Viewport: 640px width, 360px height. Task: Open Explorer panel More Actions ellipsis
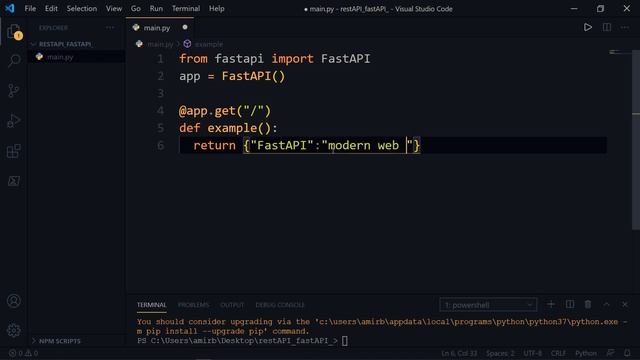point(110,27)
